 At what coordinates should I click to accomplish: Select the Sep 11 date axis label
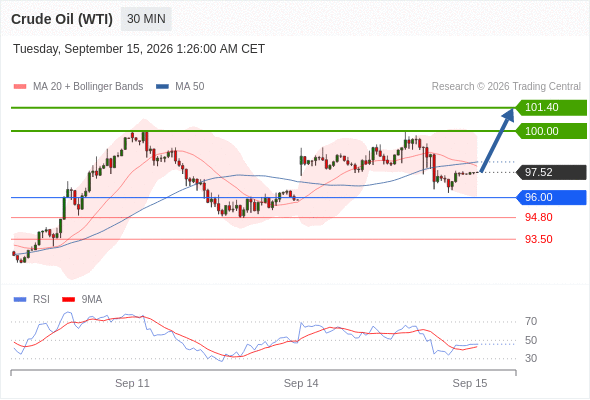click(x=132, y=383)
